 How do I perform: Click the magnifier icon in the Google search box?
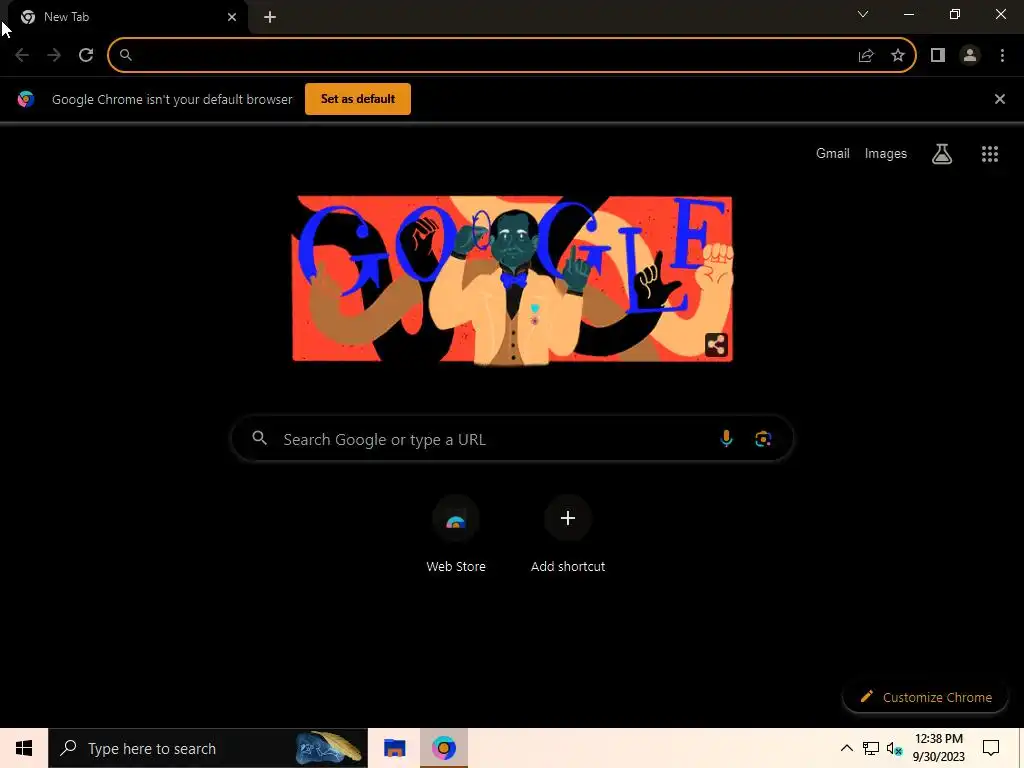(x=259, y=438)
